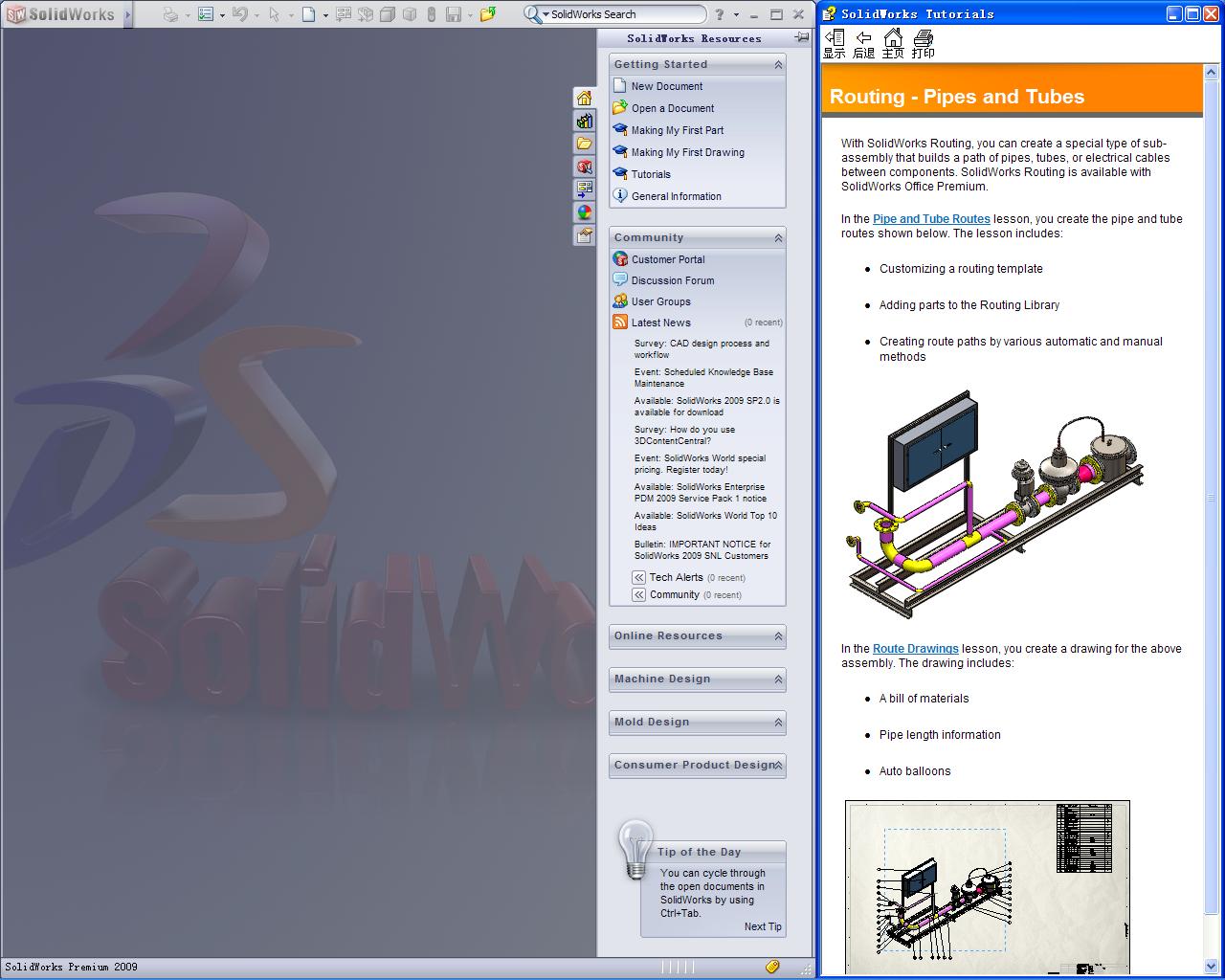Screen dimensions: 1225x980
Task: Collapse the Community section
Action: tap(778, 238)
